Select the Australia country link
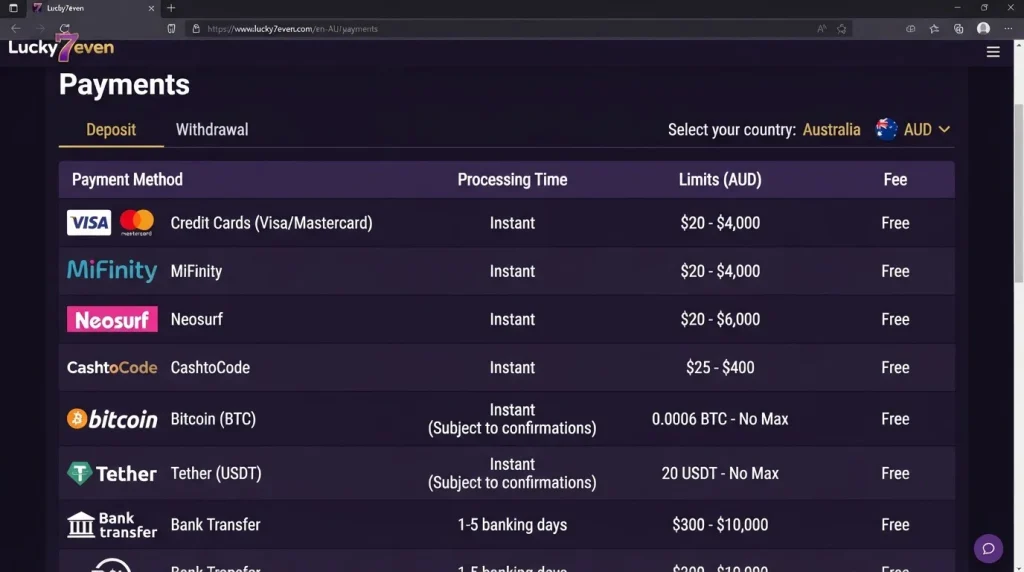Viewport: 1024px width, 572px height. [x=831, y=129]
